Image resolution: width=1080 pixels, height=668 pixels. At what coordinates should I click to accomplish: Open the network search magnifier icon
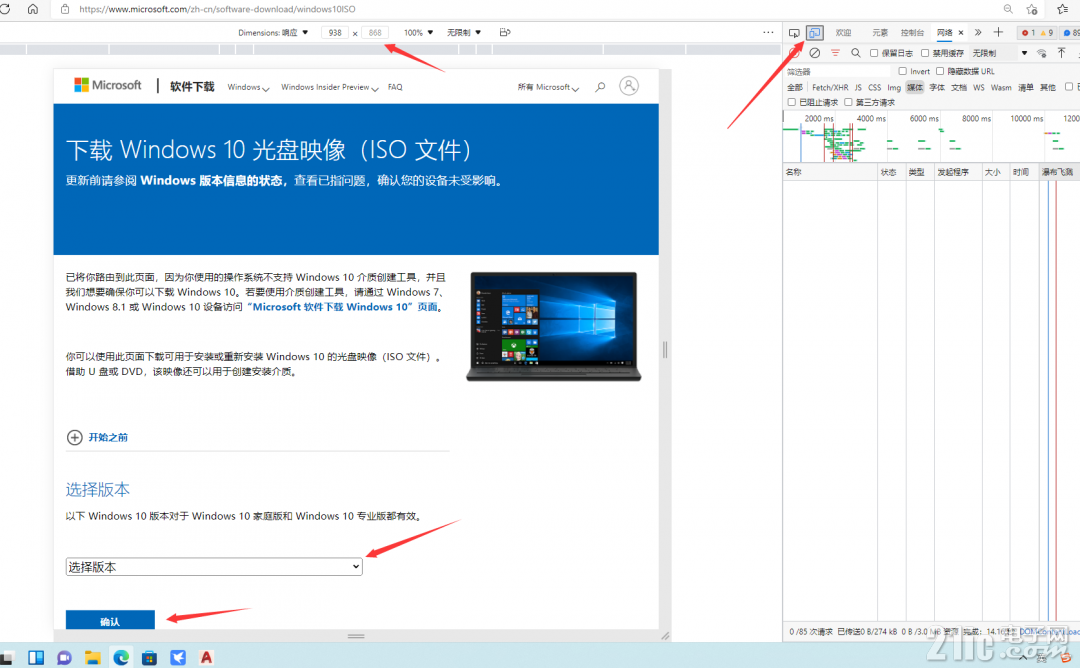click(x=855, y=53)
